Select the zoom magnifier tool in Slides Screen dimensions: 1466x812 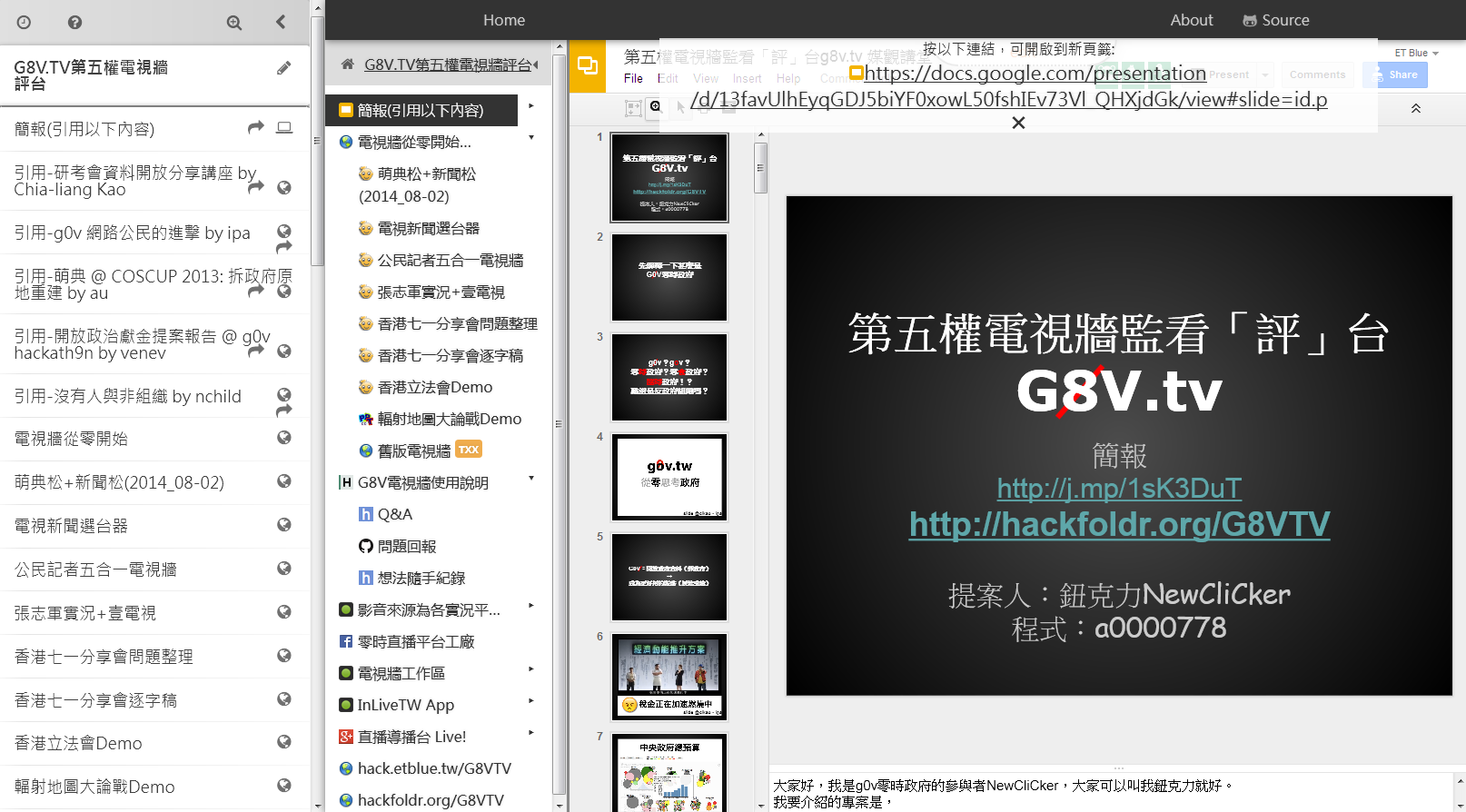656,108
